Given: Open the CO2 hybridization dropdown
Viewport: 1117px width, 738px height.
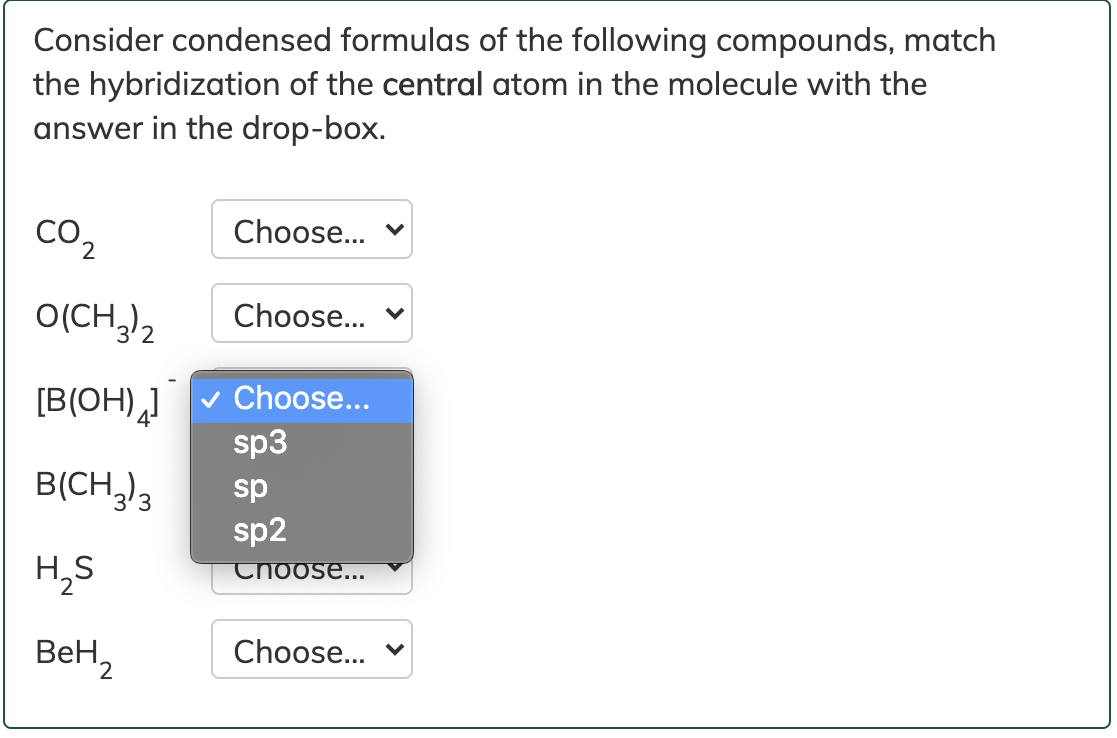Looking at the screenshot, I should tap(311, 229).
